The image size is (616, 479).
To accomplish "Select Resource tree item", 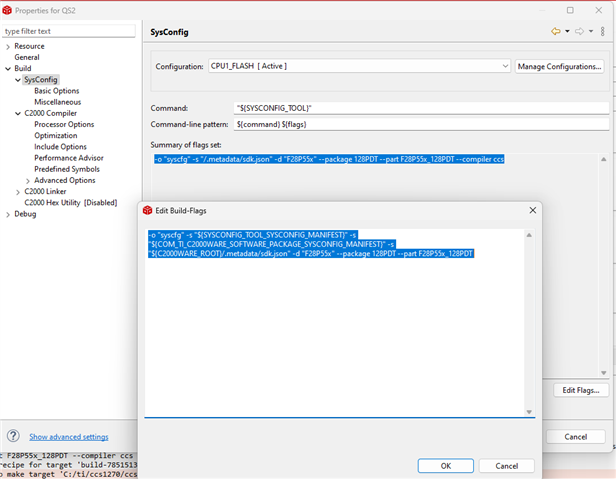I will tap(29, 46).
